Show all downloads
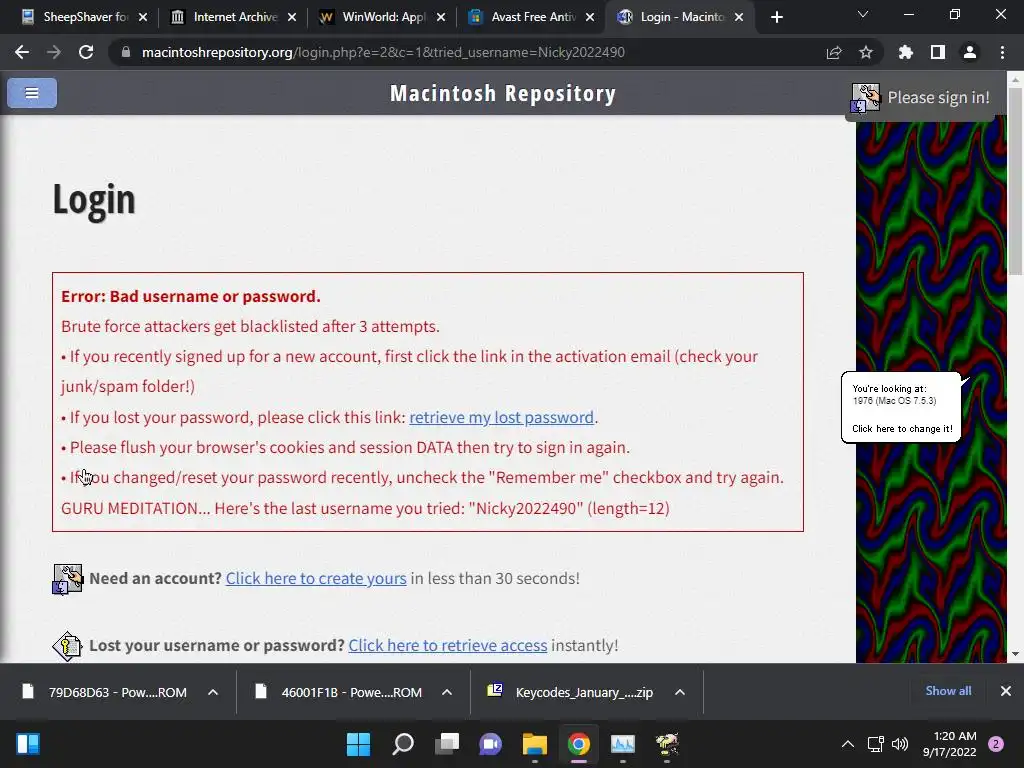This screenshot has height=768, width=1024. click(x=948, y=691)
